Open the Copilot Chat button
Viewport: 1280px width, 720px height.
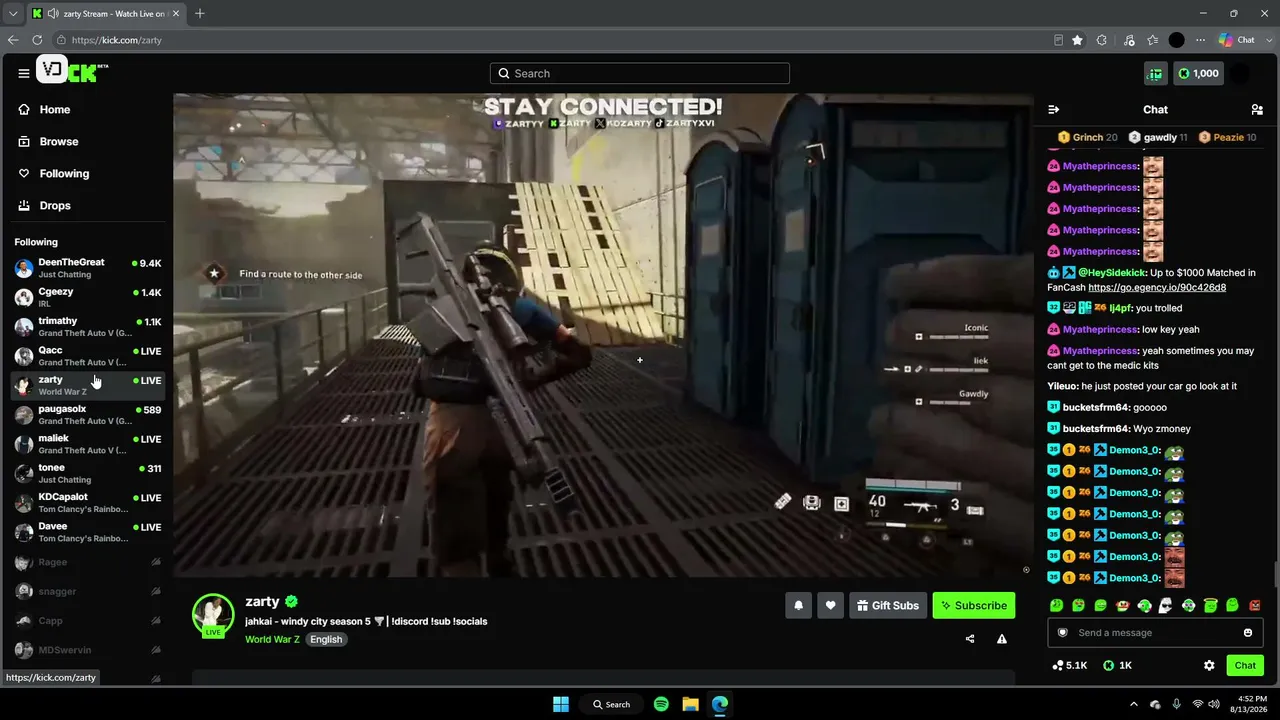pyautogui.click(x=1236, y=40)
